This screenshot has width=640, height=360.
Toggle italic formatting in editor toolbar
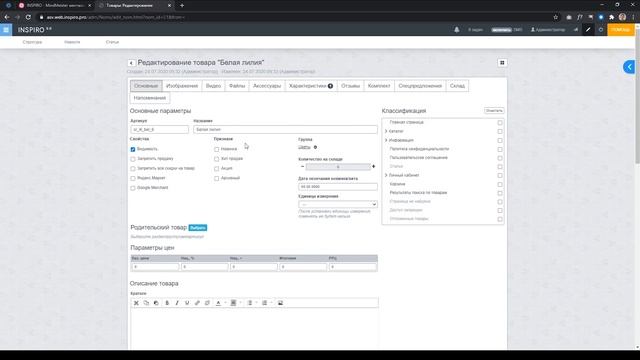click(177, 303)
